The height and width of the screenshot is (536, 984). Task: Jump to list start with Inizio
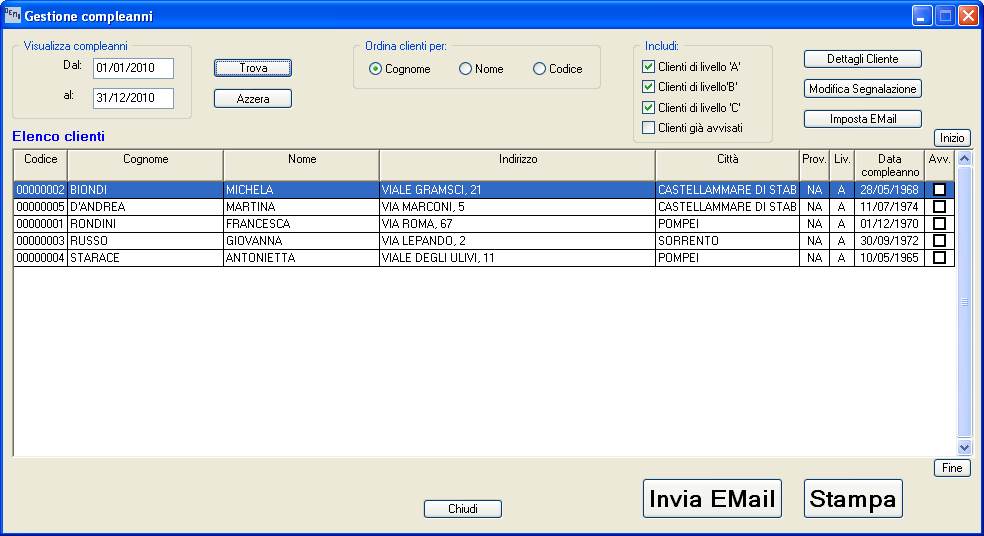952,137
